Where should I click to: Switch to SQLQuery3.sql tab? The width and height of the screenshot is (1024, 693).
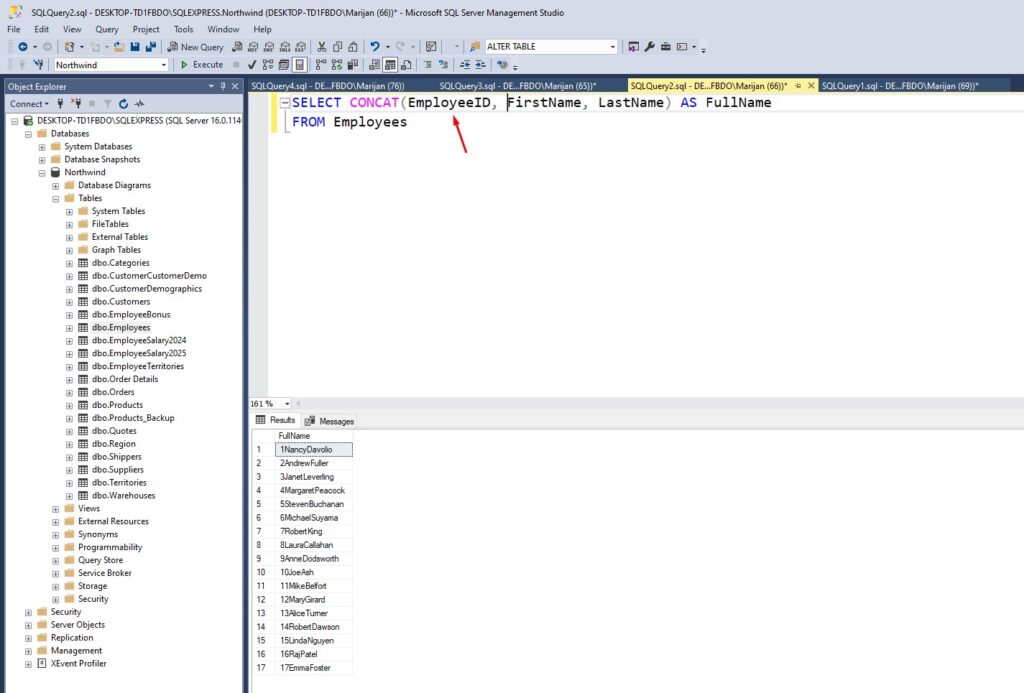point(518,86)
